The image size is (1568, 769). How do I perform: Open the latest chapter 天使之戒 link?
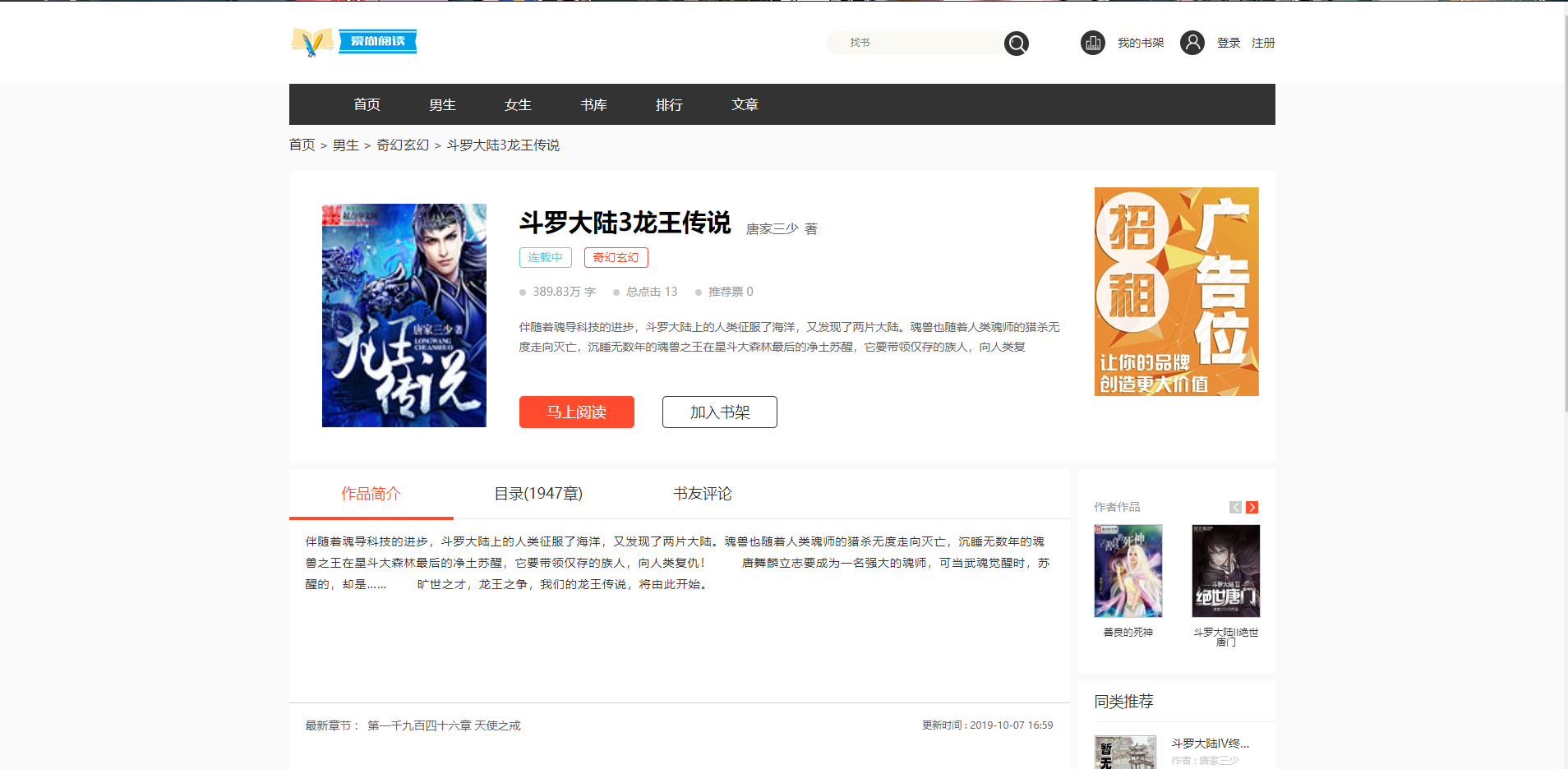tap(444, 725)
